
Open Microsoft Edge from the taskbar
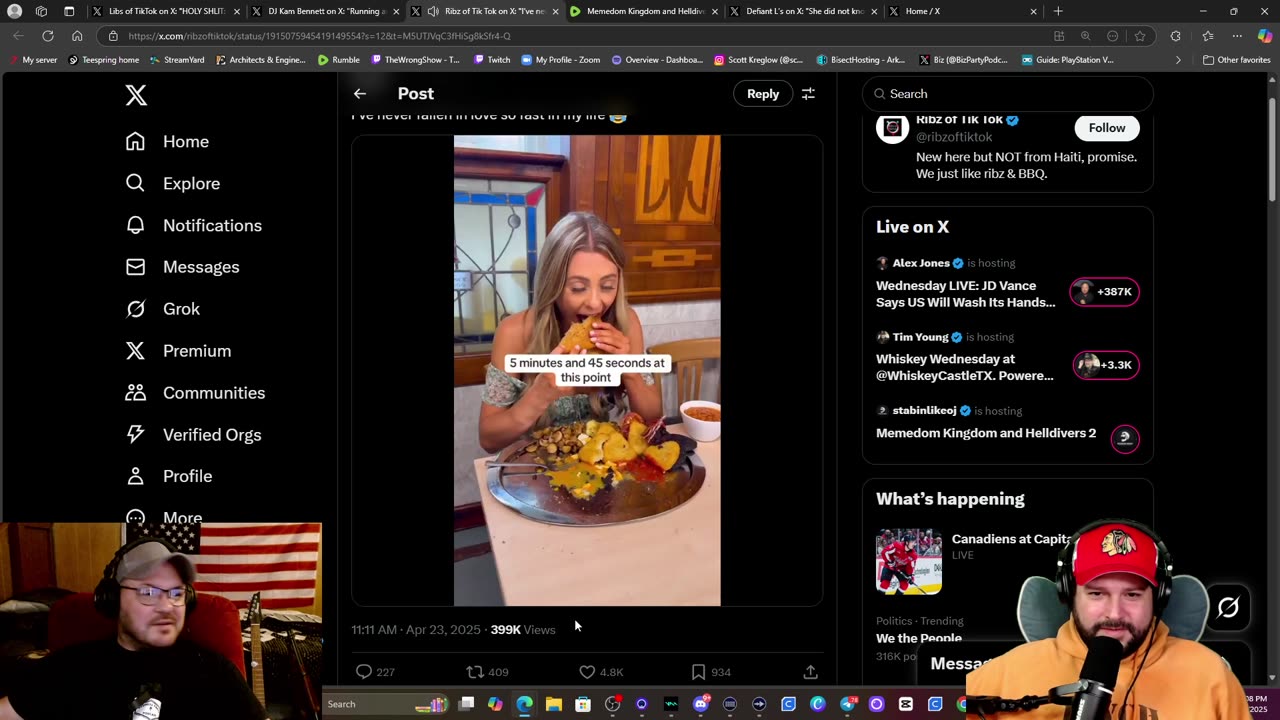coord(525,704)
